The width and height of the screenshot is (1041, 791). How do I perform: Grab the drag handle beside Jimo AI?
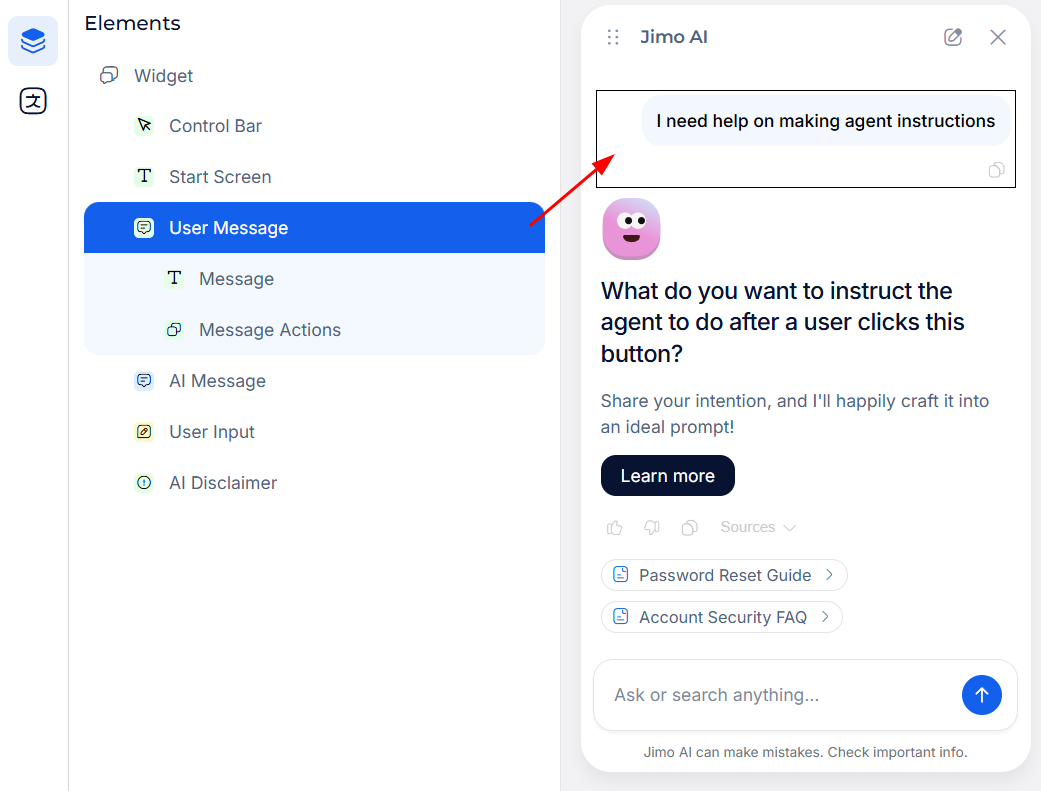click(x=613, y=37)
